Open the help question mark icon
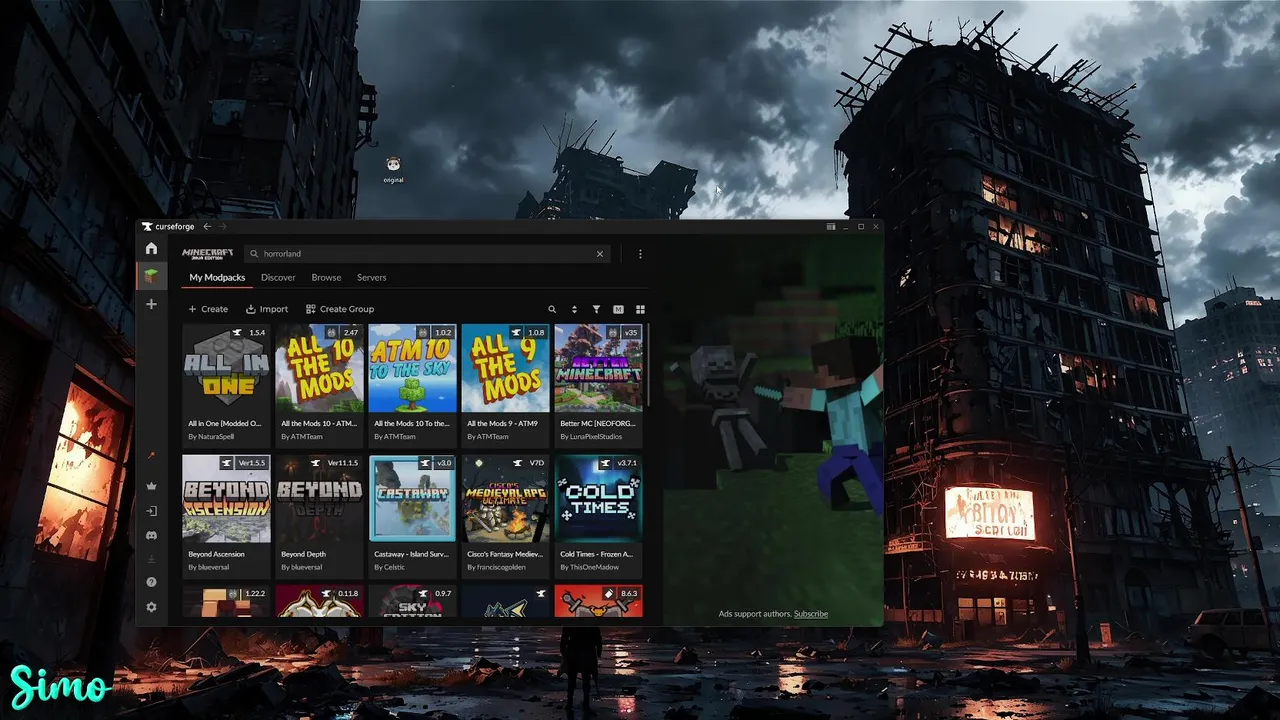The width and height of the screenshot is (1280, 720). tap(151, 582)
